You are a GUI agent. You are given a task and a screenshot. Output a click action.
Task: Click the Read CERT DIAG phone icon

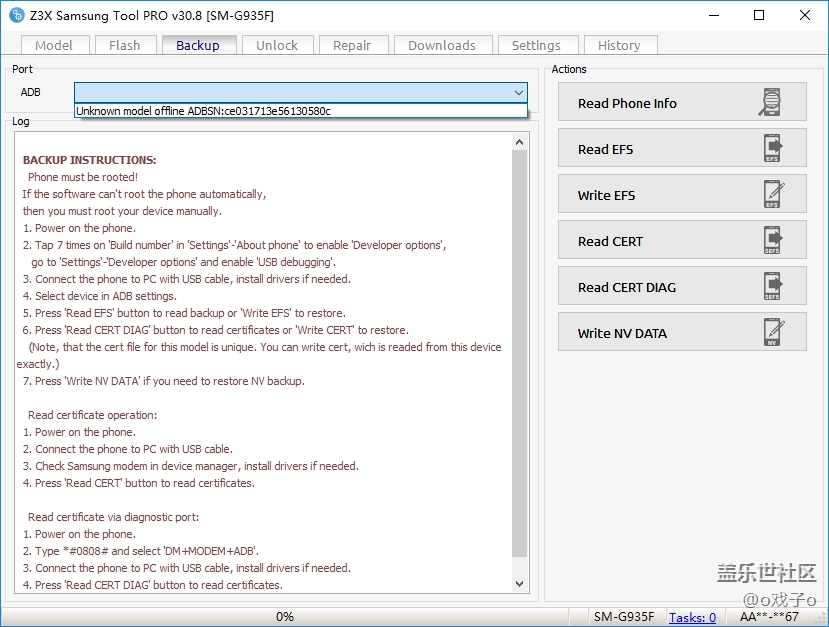point(772,287)
